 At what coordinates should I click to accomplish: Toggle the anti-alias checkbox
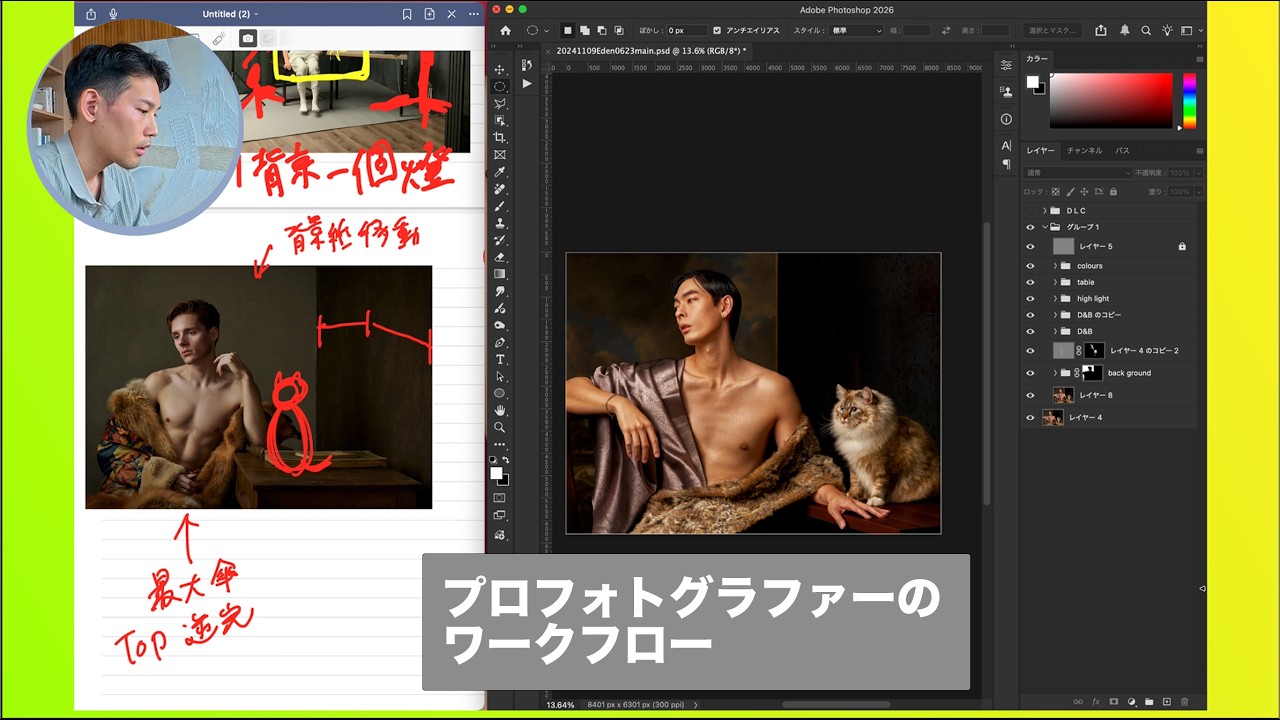click(717, 31)
